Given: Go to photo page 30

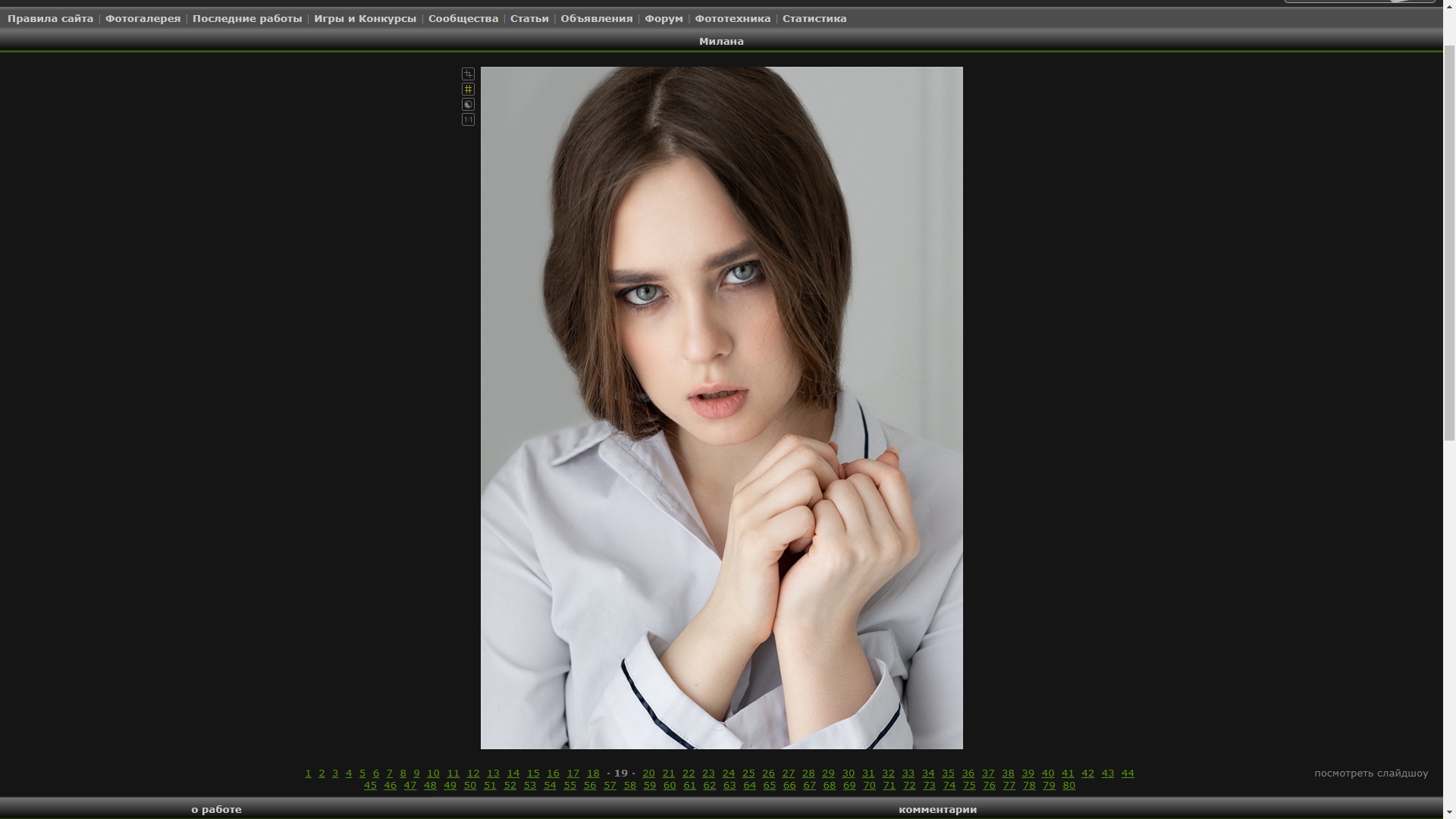Looking at the screenshot, I should click(x=849, y=773).
